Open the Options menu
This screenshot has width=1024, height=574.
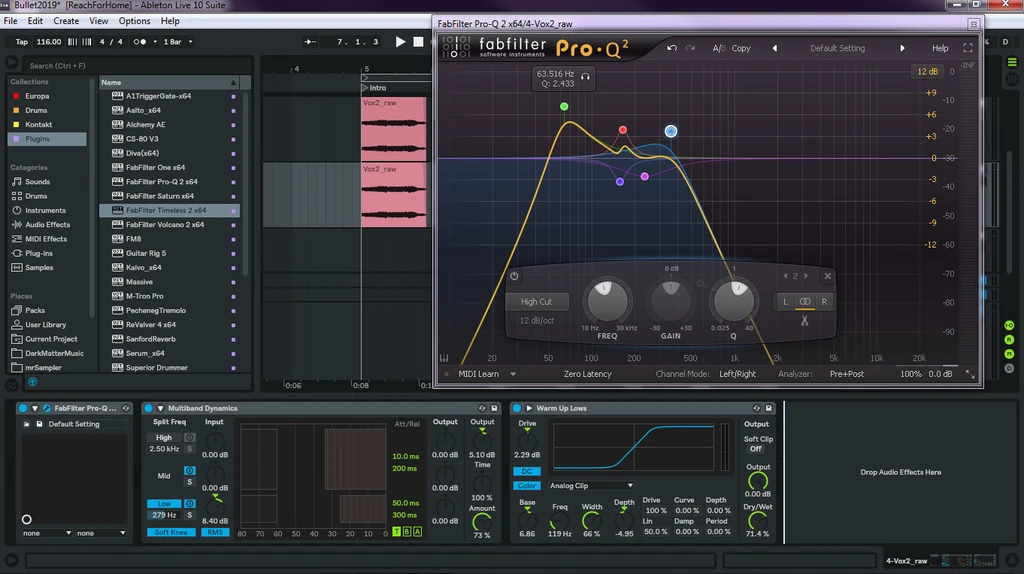(x=134, y=21)
